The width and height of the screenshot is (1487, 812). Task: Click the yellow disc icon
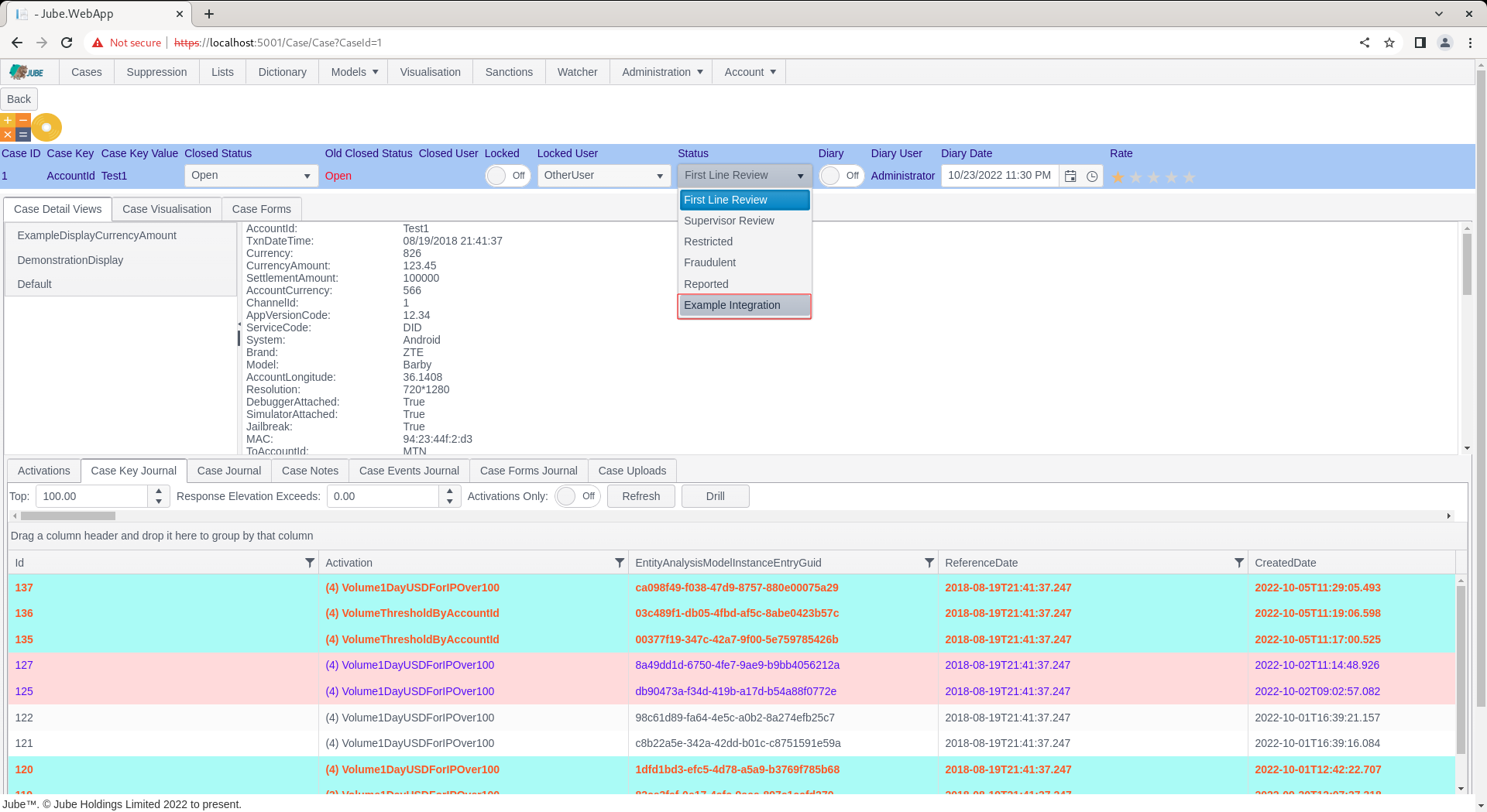[46, 127]
